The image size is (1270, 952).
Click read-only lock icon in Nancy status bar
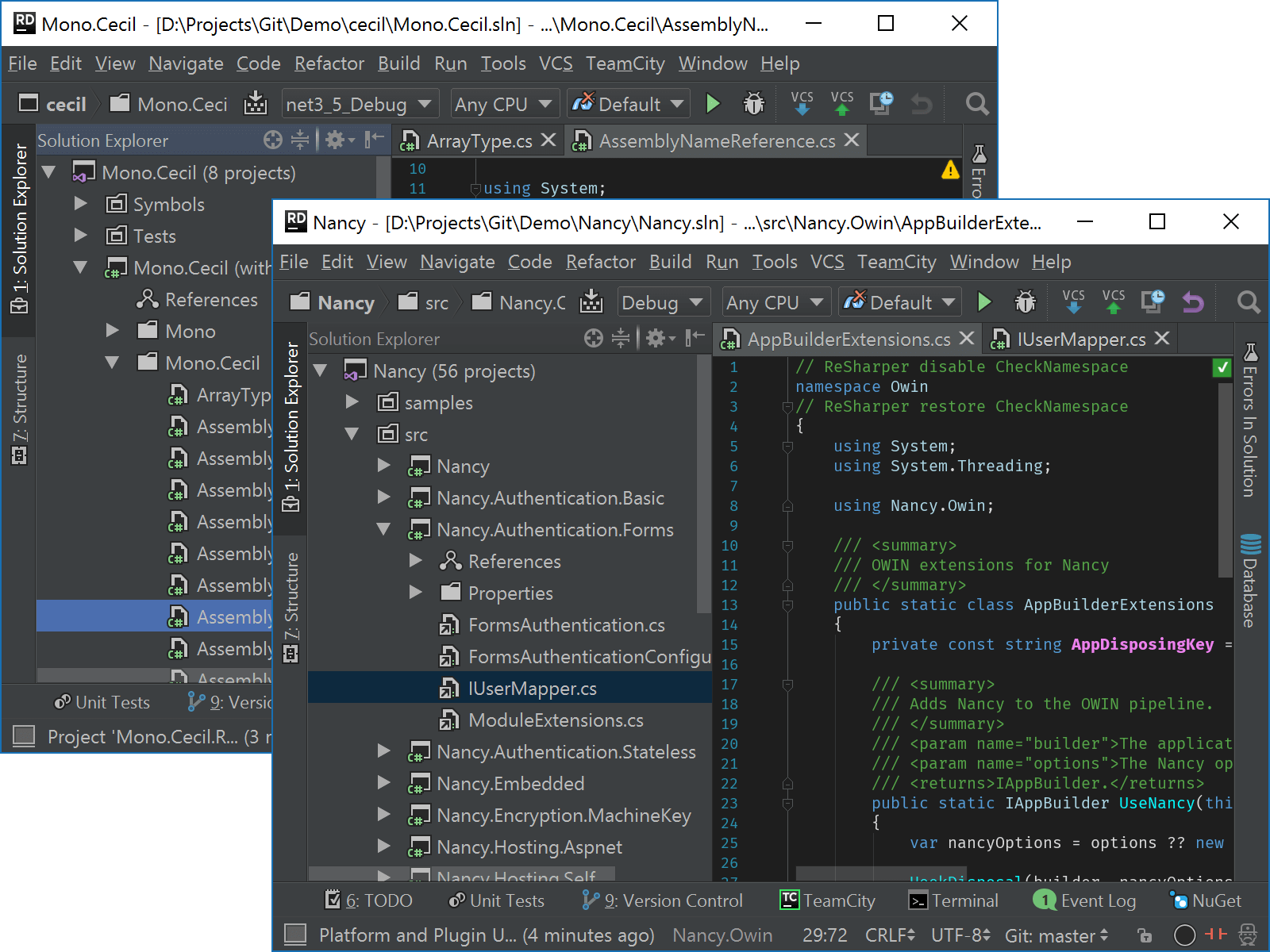pyautogui.click(x=1144, y=935)
